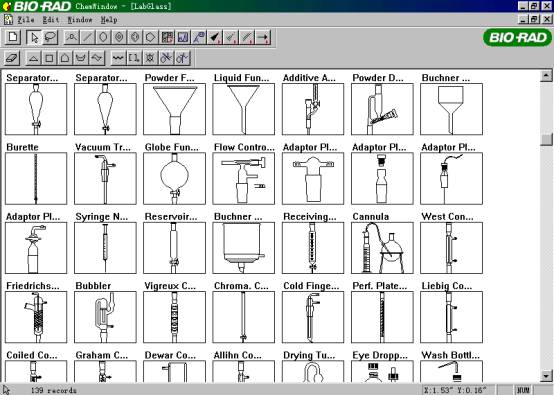This screenshot has height=395, width=554.
Task: Click the new document icon
Action: pos(13,37)
